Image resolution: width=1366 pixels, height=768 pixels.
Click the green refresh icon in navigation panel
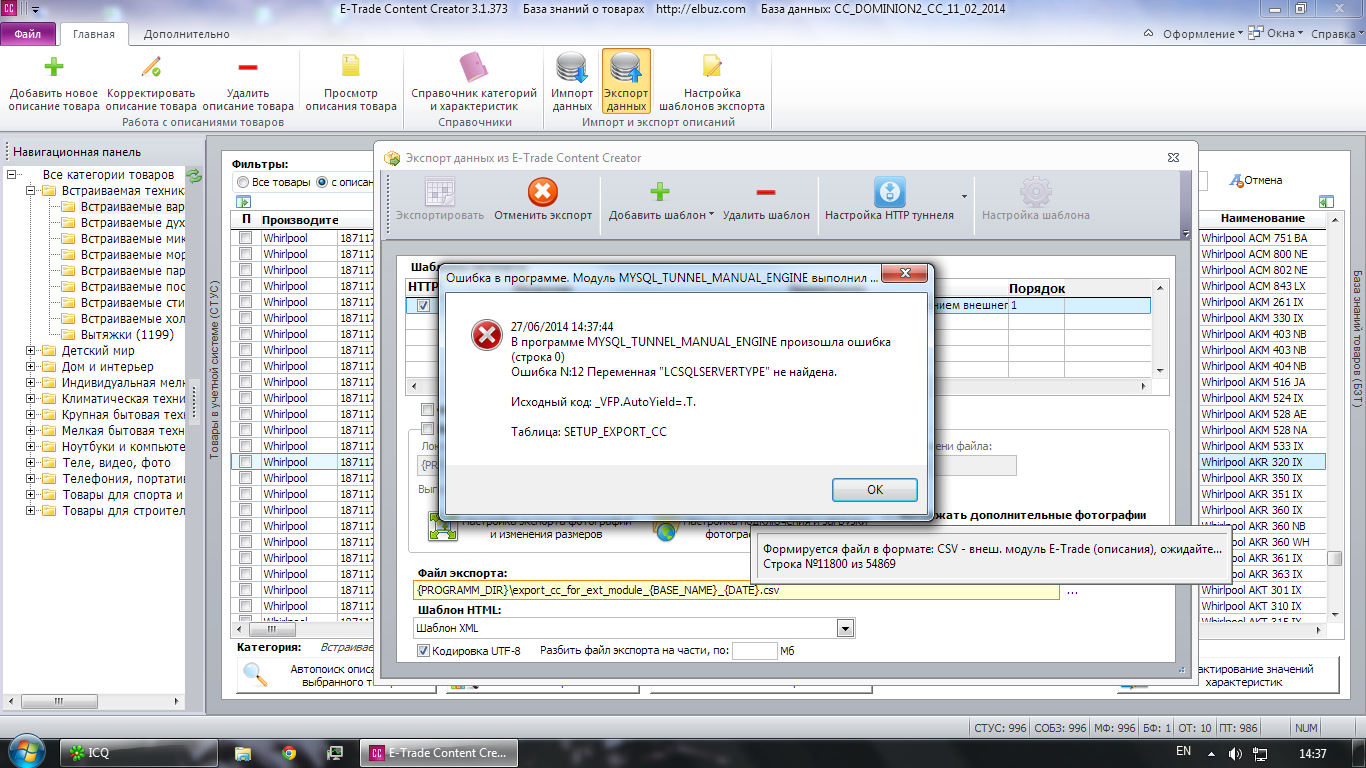coord(194,175)
